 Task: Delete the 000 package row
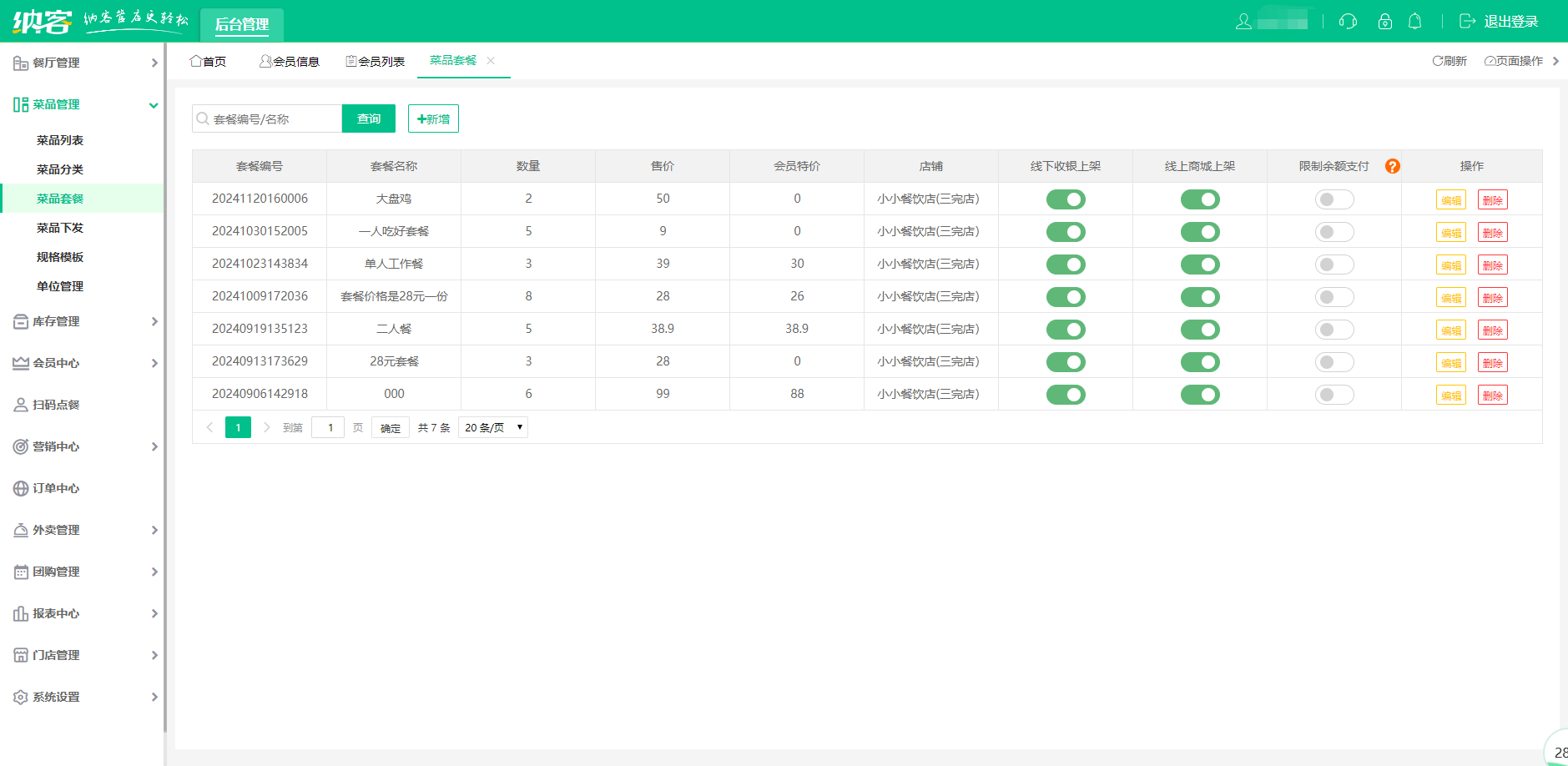(1492, 396)
